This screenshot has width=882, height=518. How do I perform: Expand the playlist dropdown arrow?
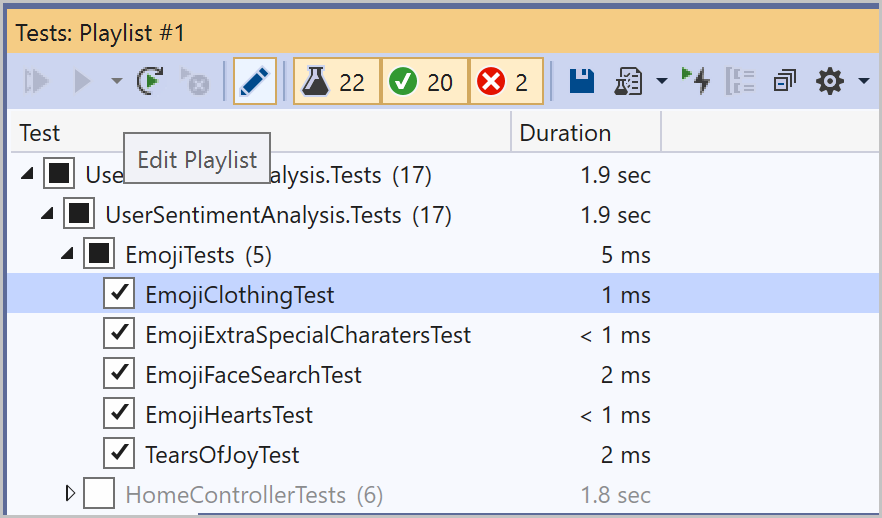point(662,82)
